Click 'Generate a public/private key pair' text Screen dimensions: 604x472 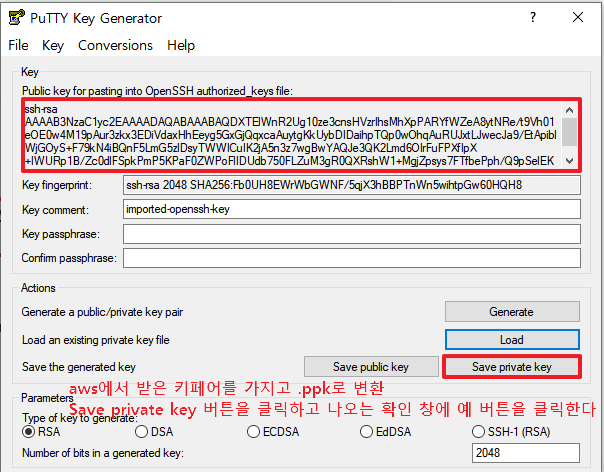coord(102,312)
